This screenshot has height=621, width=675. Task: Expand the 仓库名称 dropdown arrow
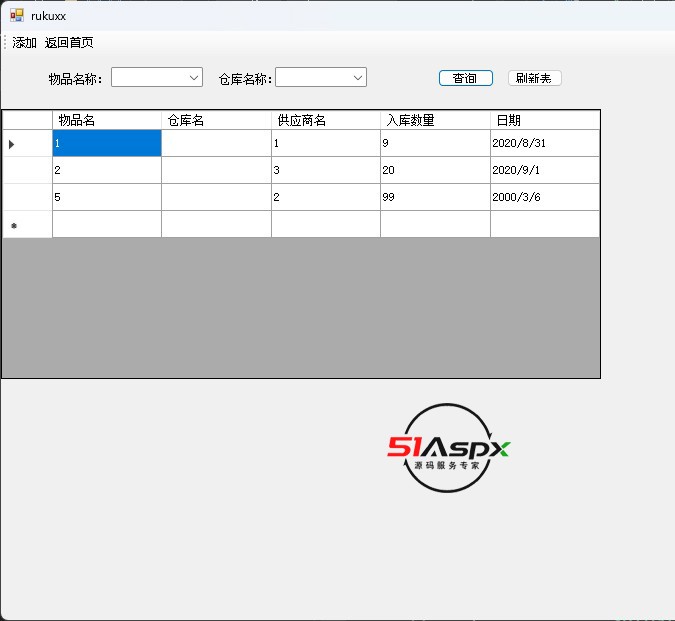(x=358, y=77)
